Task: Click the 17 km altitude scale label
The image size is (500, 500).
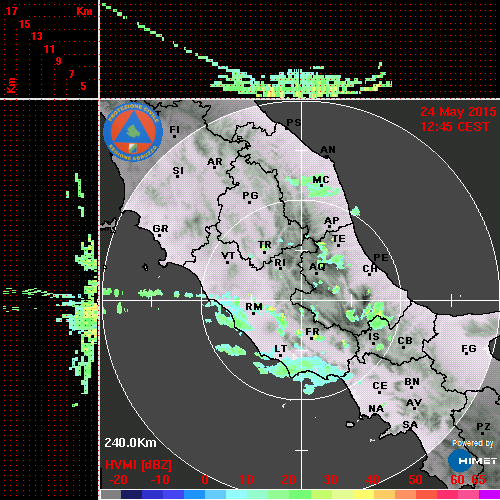Action: click(11, 11)
